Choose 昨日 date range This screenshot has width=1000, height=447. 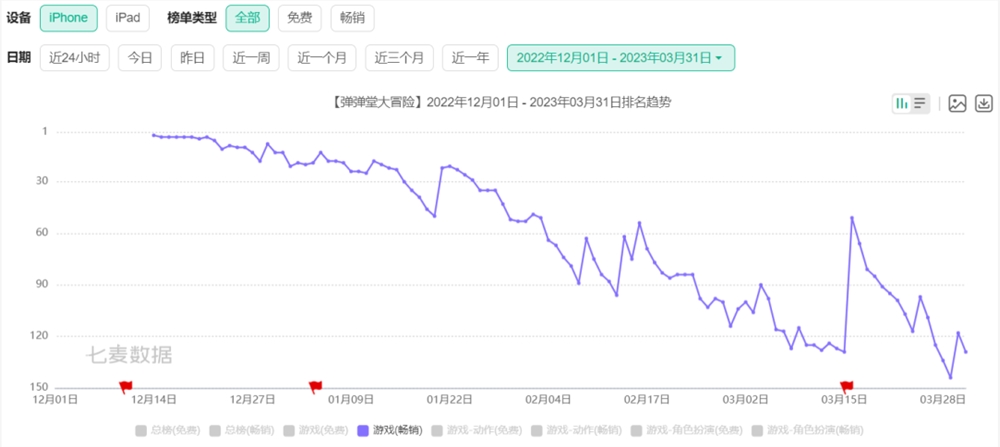(193, 58)
